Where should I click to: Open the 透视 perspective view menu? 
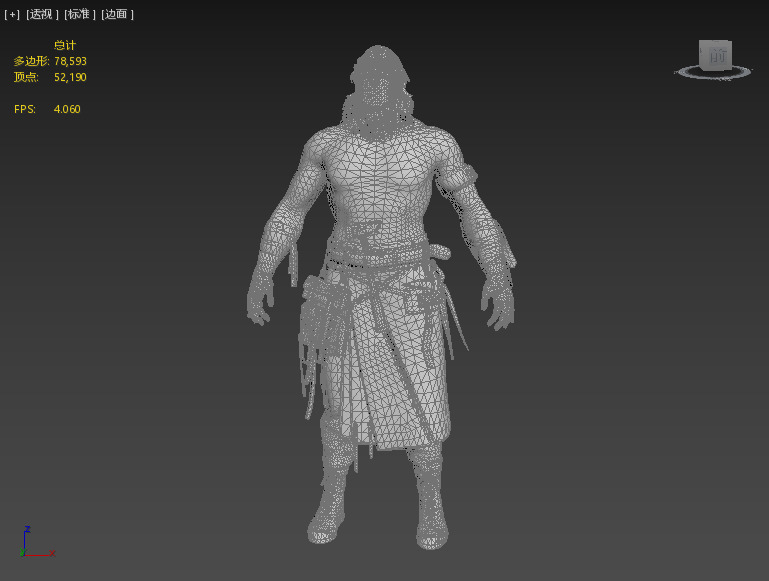(x=42, y=15)
